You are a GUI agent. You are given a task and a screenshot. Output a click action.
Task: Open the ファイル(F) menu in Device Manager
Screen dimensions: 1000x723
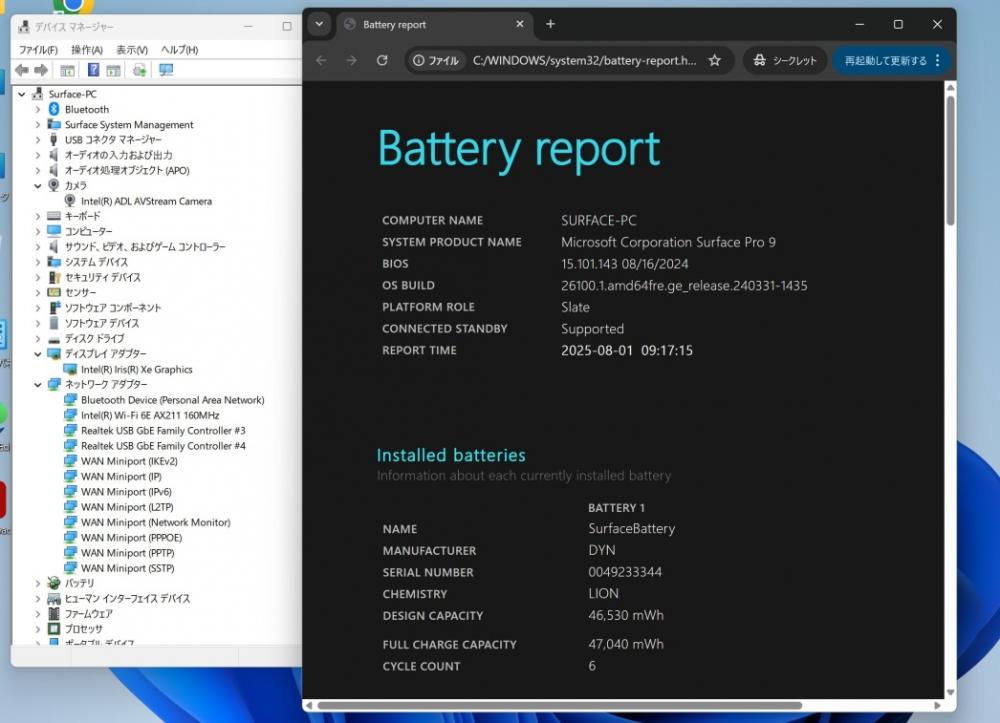pos(38,50)
